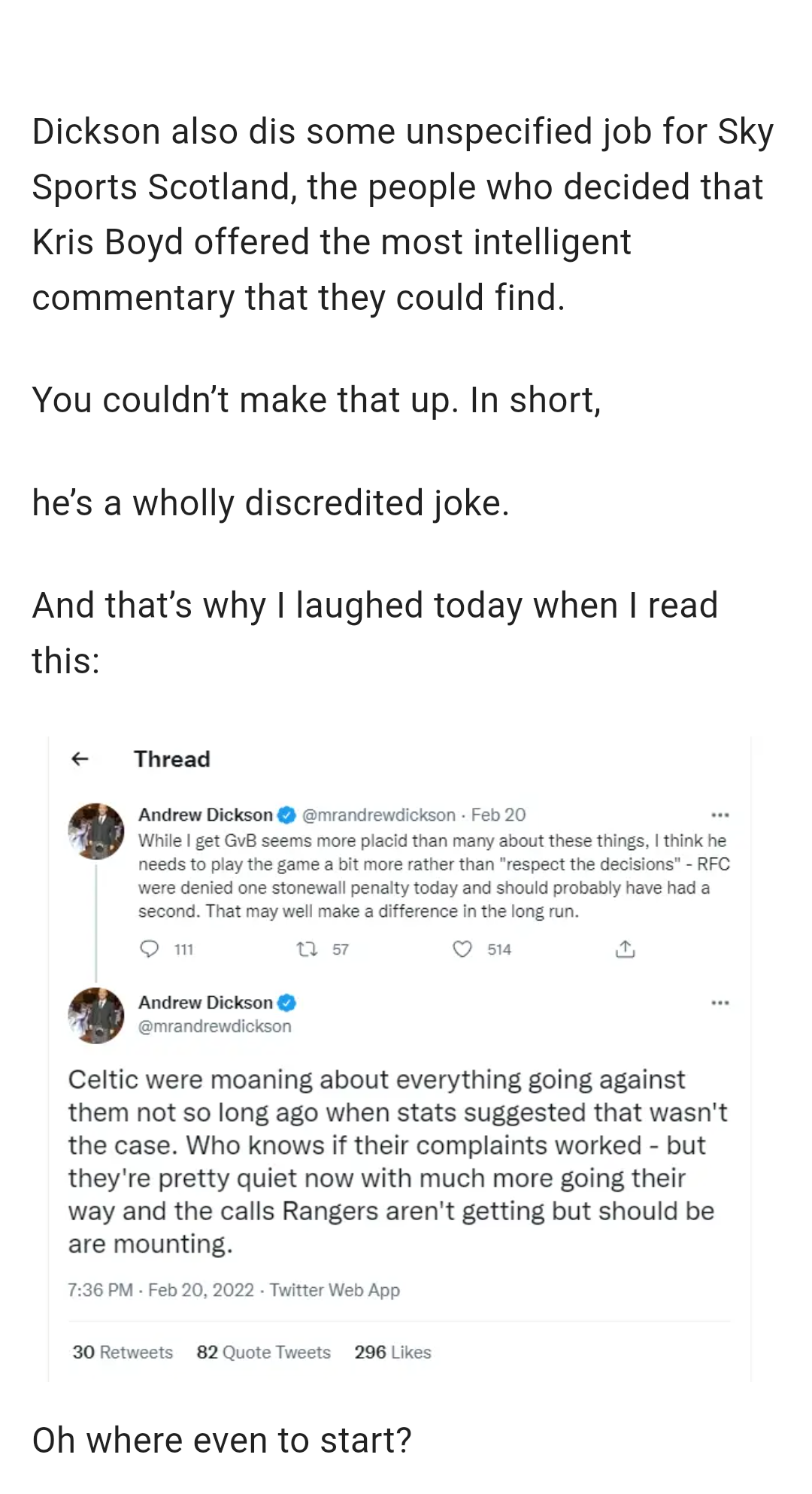Open @mrandrewdickson handle below second name
812x1494 pixels.
(x=215, y=1026)
